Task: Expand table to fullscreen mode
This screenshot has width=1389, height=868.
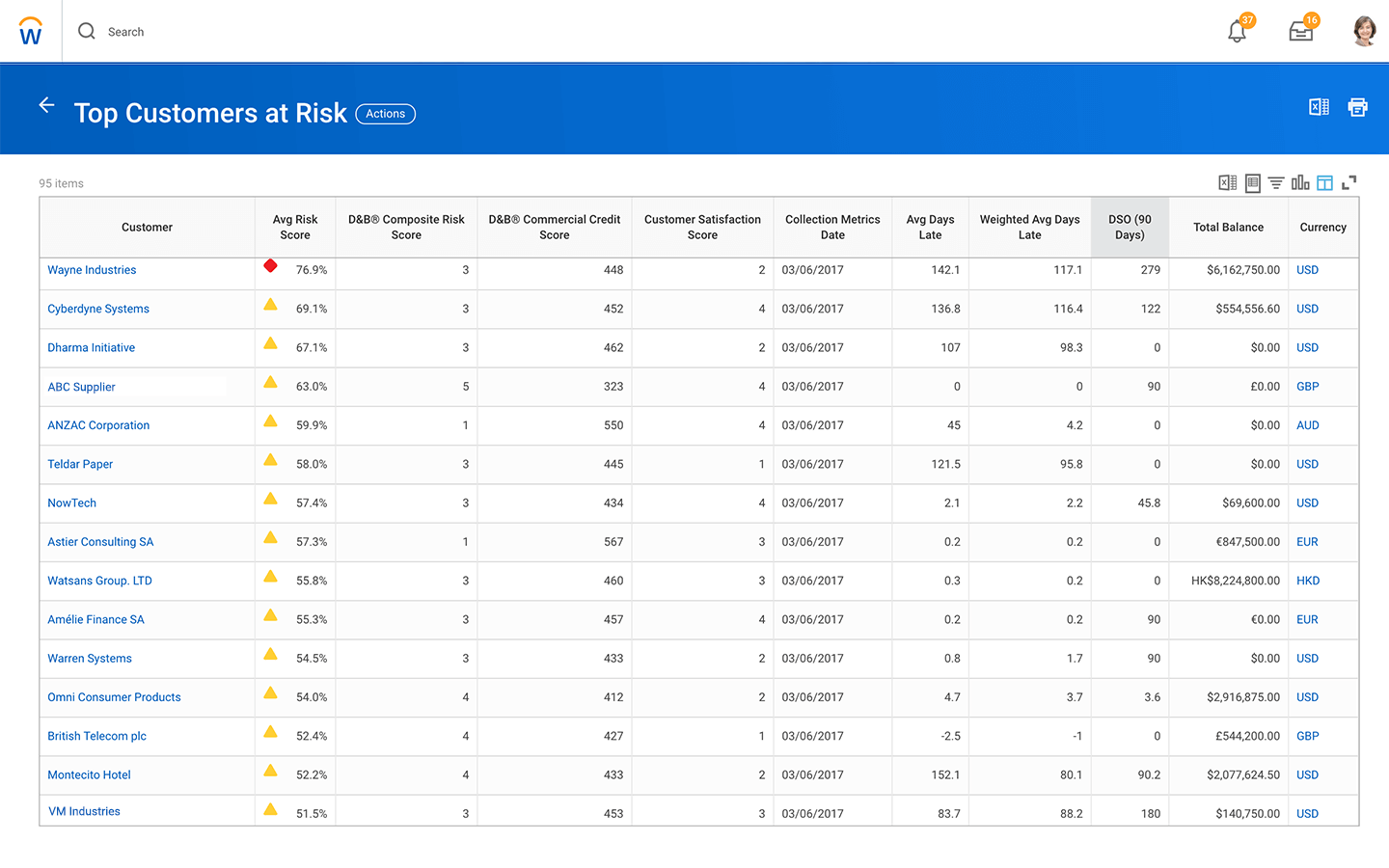Action: [1349, 182]
